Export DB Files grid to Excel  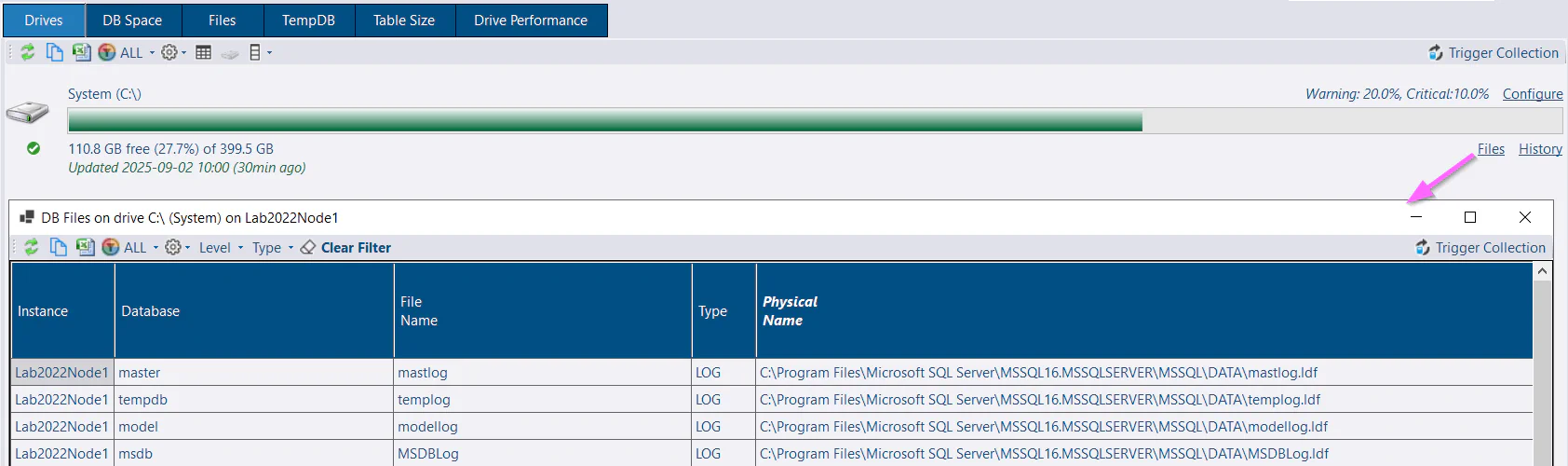86,247
